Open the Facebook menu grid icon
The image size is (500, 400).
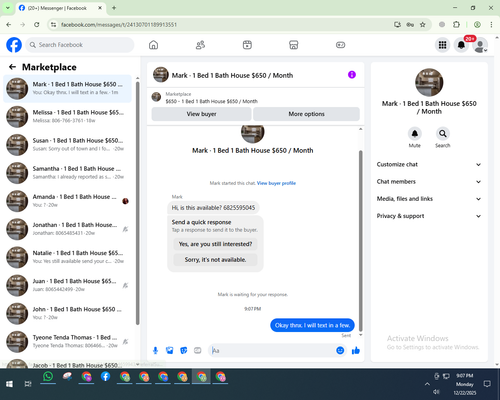click(x=442, y=45)
